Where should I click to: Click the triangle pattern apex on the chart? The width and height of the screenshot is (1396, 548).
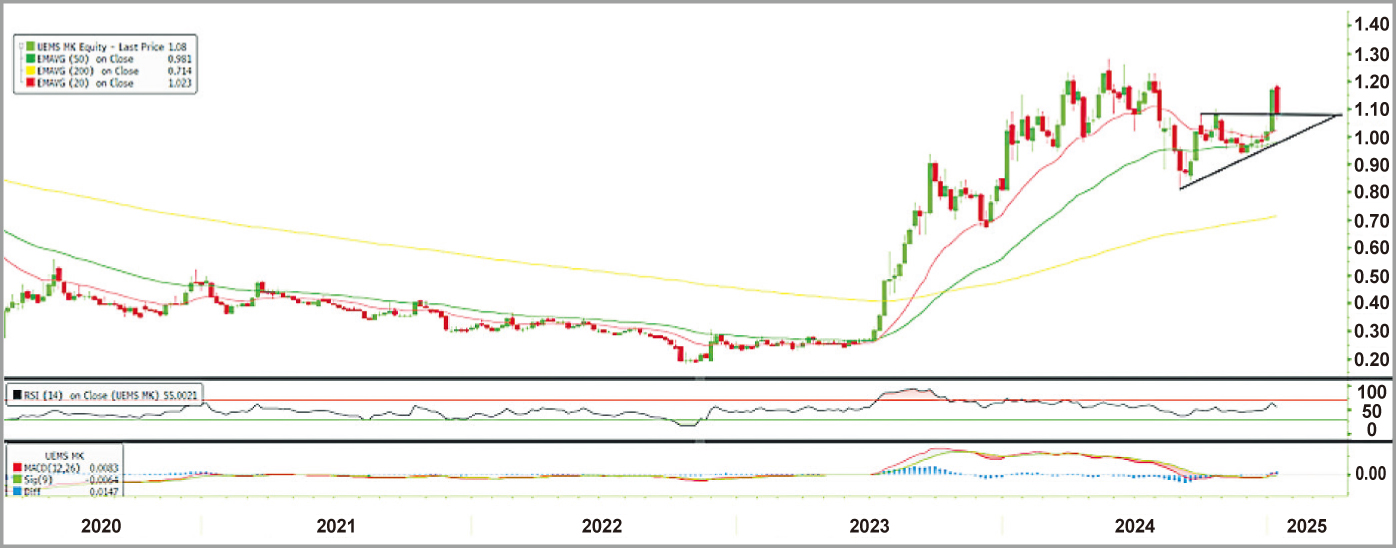coord(1338,116)
